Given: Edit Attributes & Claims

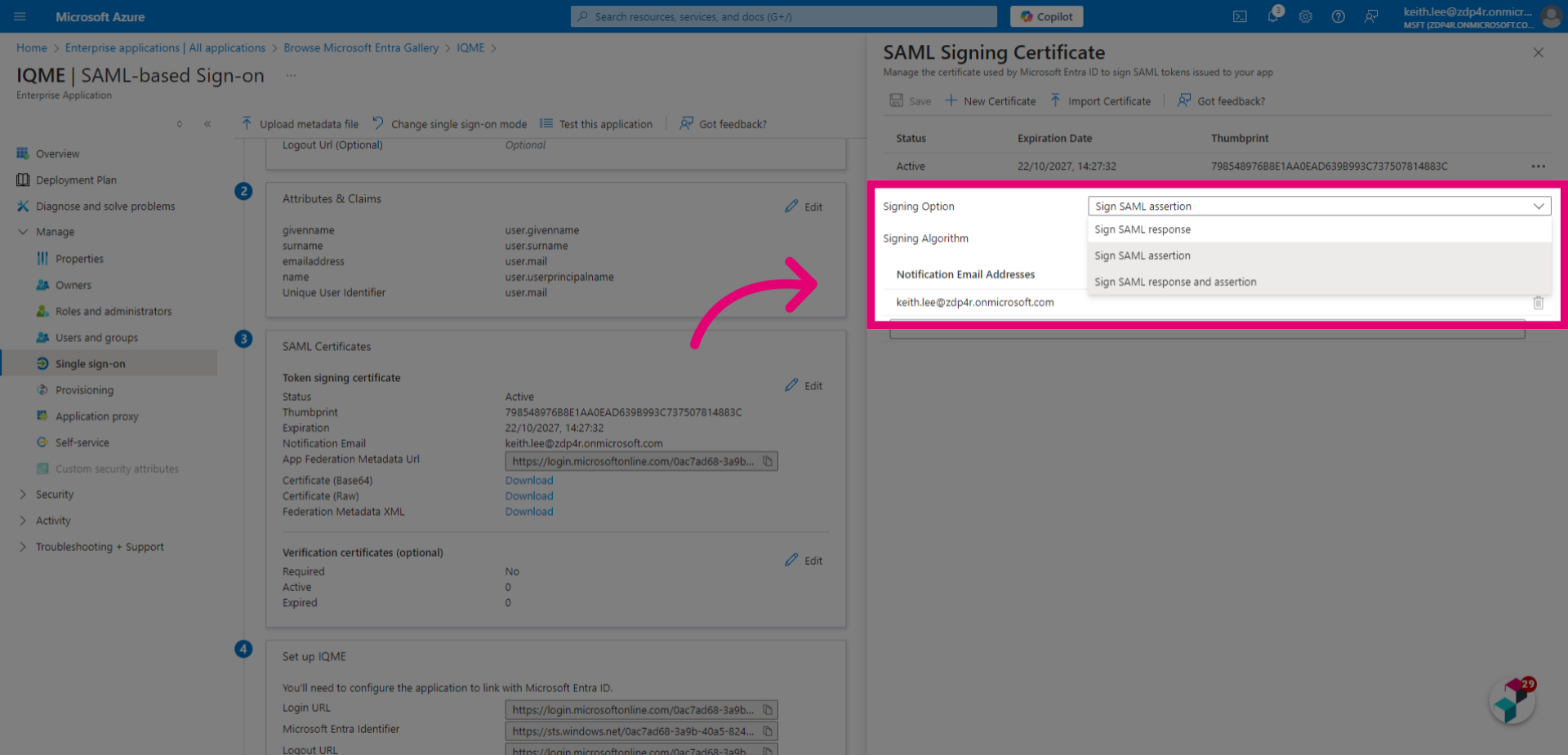Looking at the screenshot, I should click(804, 207).
